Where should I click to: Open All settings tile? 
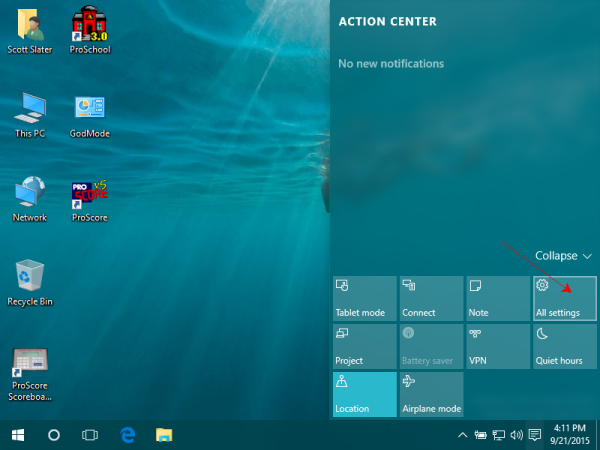click(x=565, y=298)
